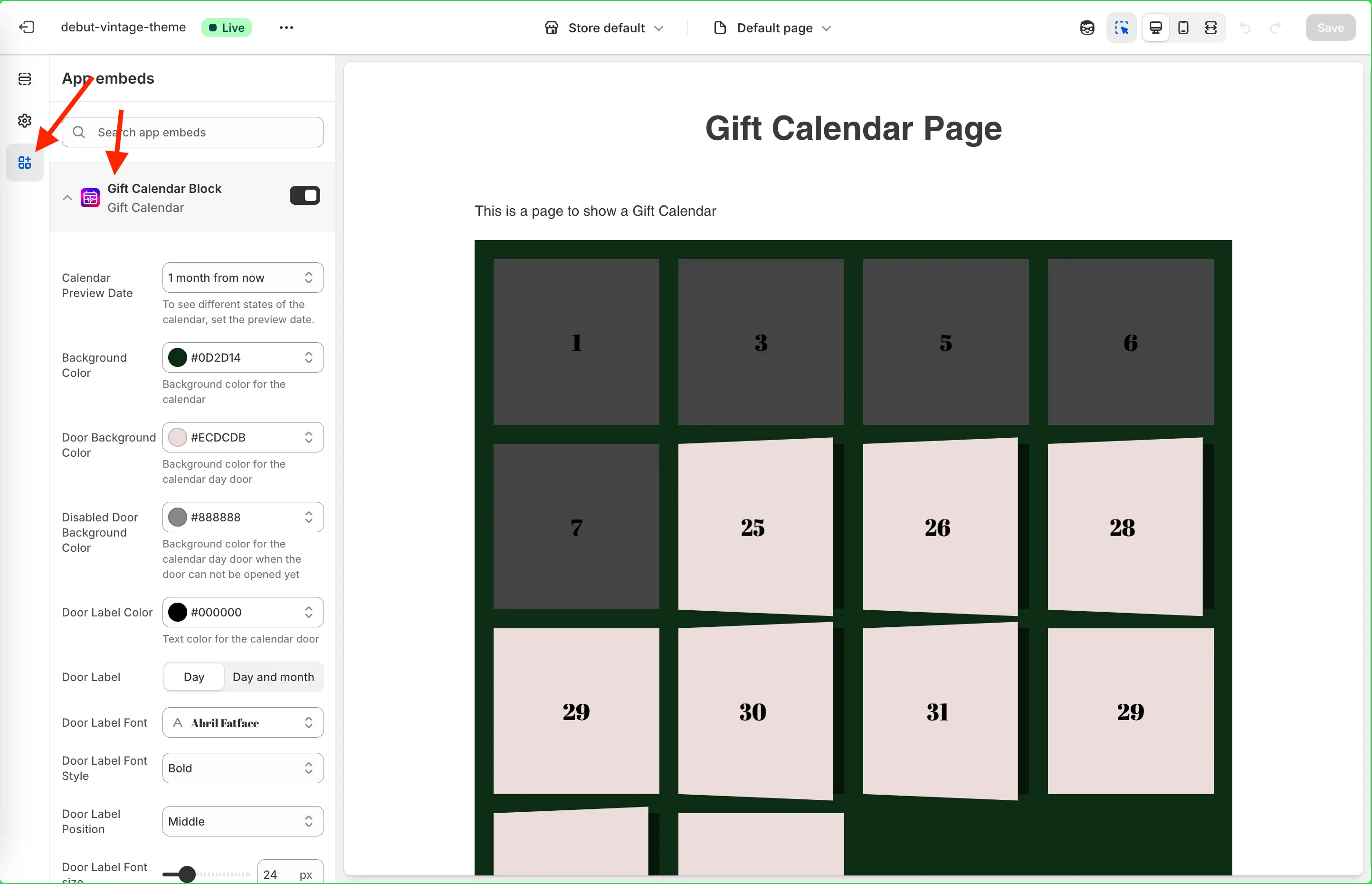Viewport: 1372px width, 884px height.
Task: Click the debut-vintage-theme name
Action: point(124,27)
